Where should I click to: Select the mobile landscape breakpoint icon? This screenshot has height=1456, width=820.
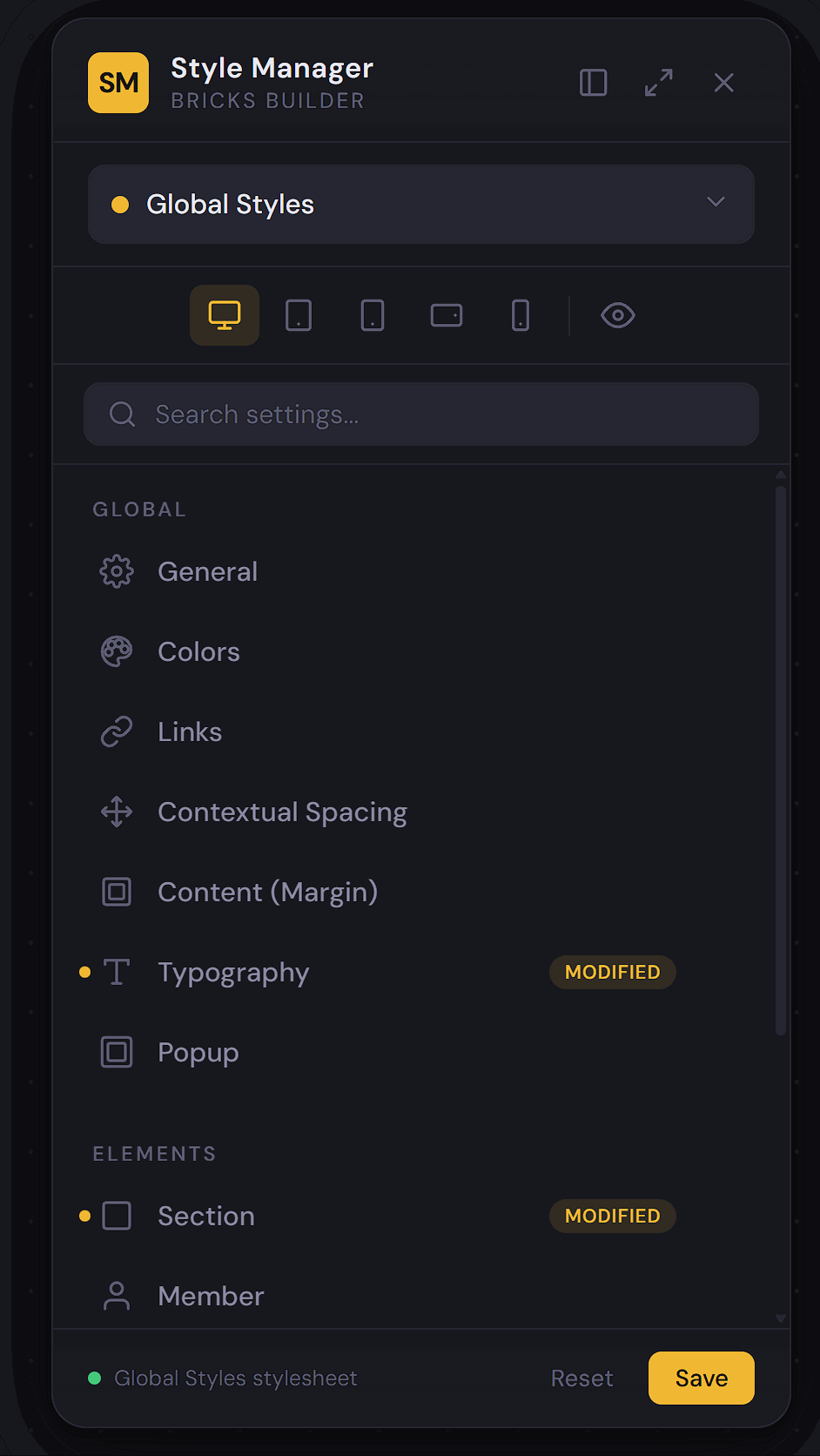(x=447, y=315)
